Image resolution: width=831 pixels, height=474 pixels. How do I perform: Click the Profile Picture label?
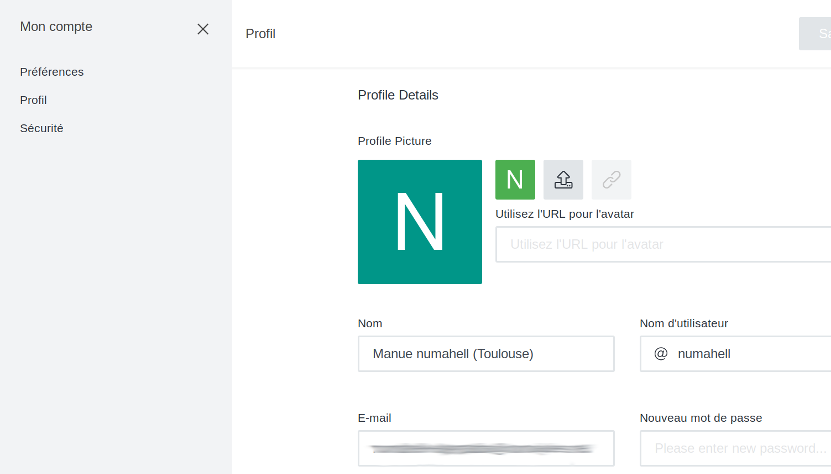click(x=395, y=141)
